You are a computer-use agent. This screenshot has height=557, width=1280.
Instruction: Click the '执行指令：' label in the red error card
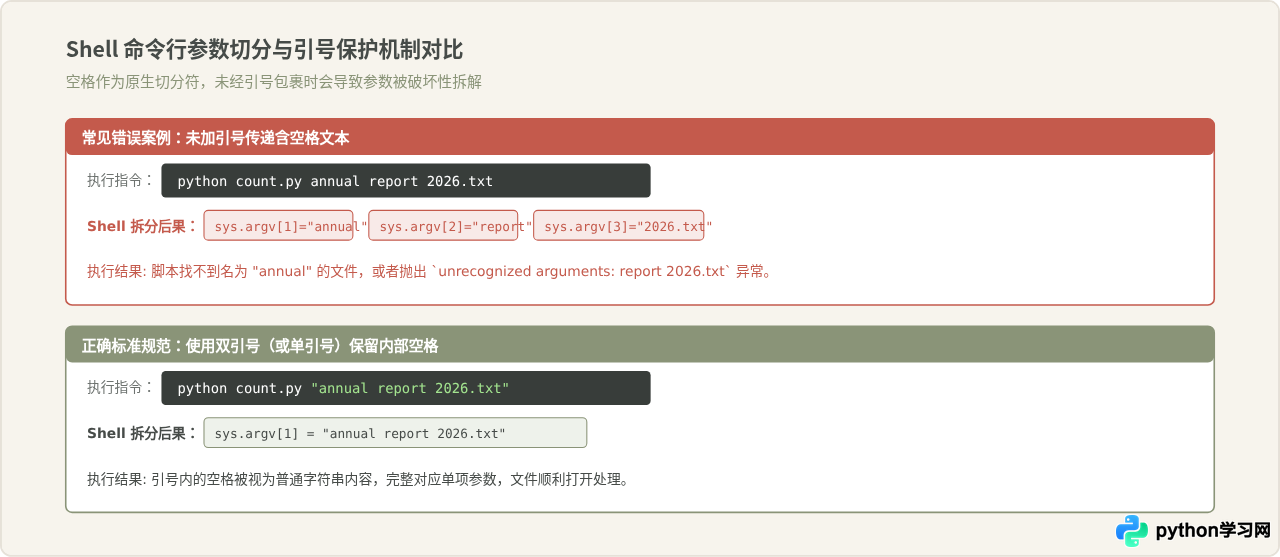pos(120,181)
